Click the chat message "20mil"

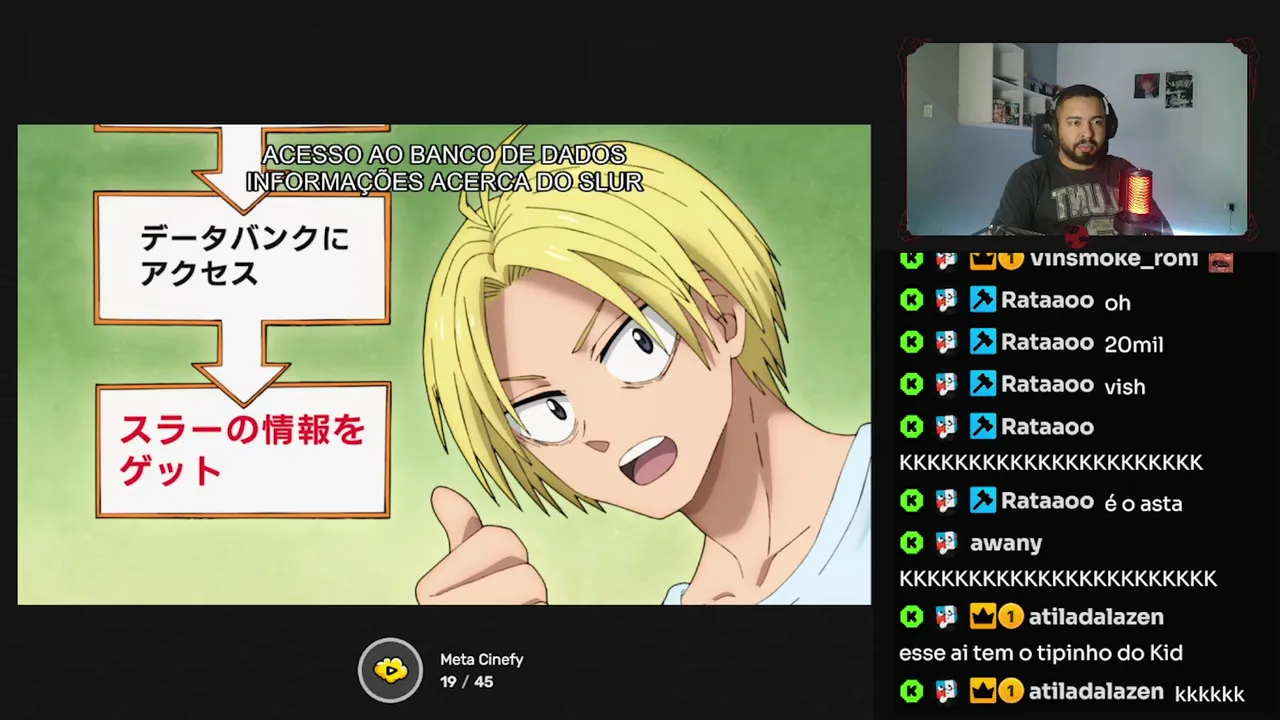(x=1134, y=344)
